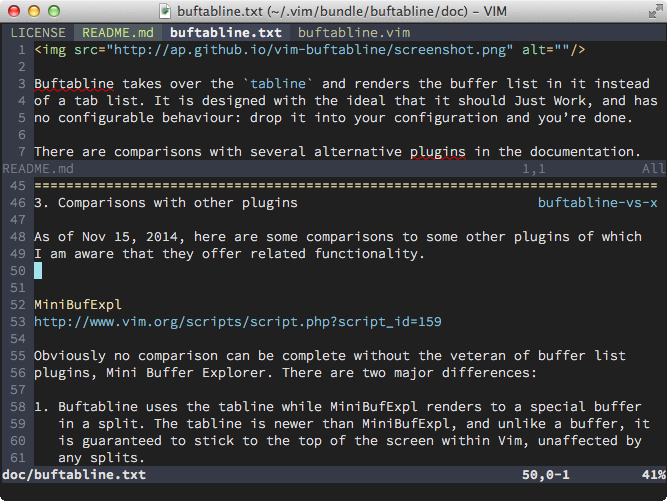The width and height of the screenshot is (667, 501).
Task: Click line number 46 in the gutter
Action: 18,202
